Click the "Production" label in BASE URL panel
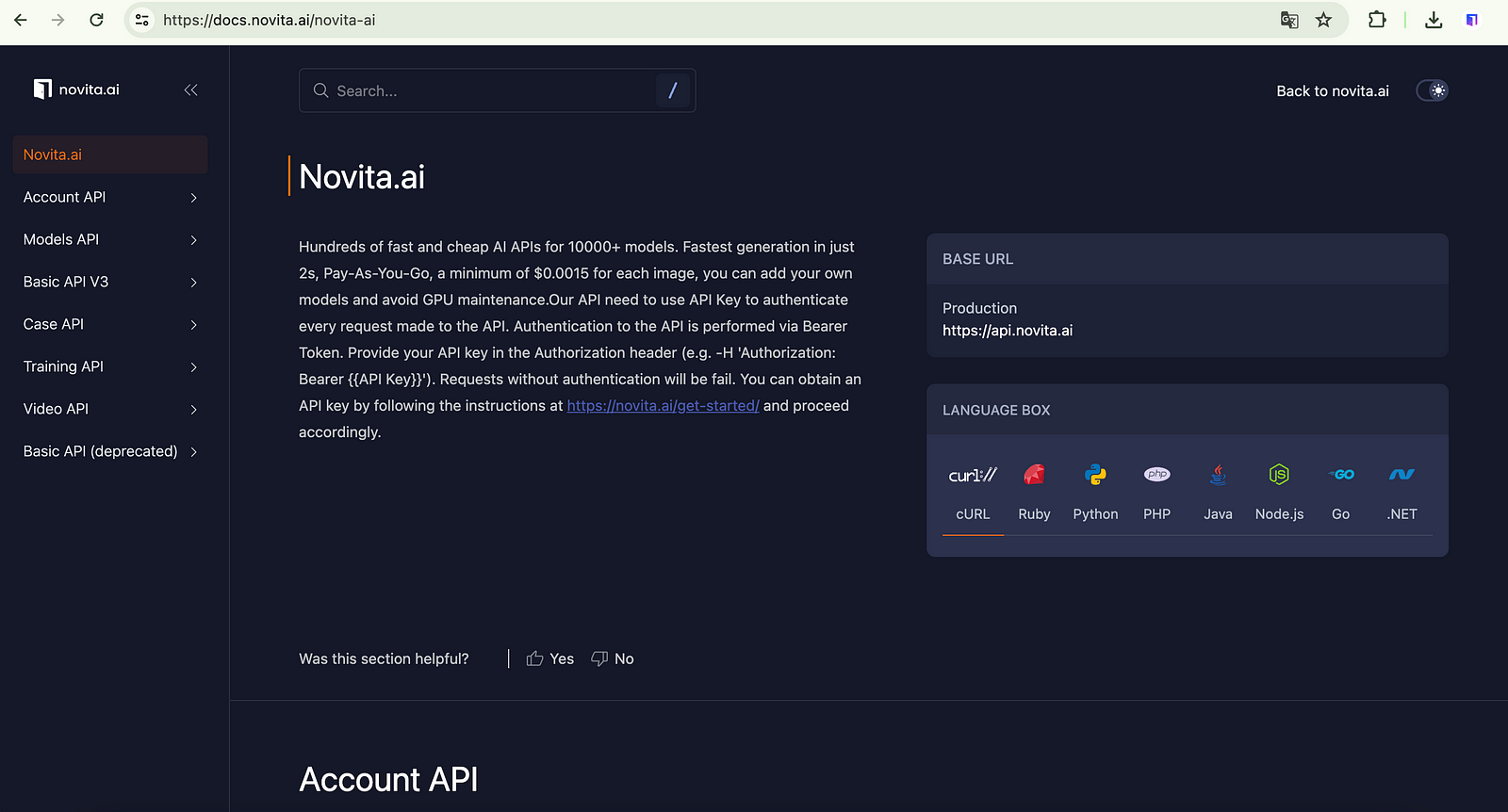The image size is (1508, 812). pyautogui.click(x=979, y=308)
